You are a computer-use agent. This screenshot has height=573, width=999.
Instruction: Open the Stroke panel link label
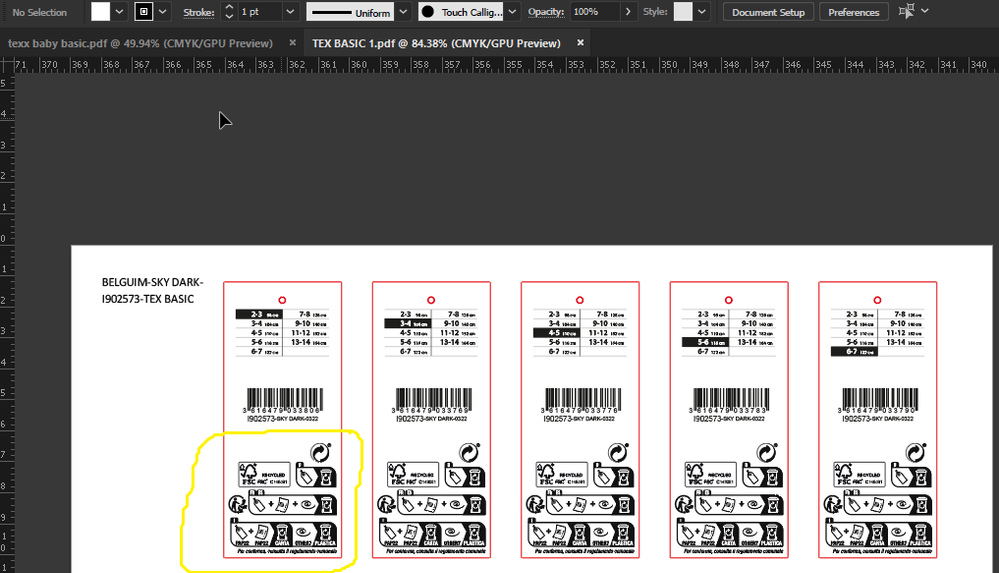199,12
